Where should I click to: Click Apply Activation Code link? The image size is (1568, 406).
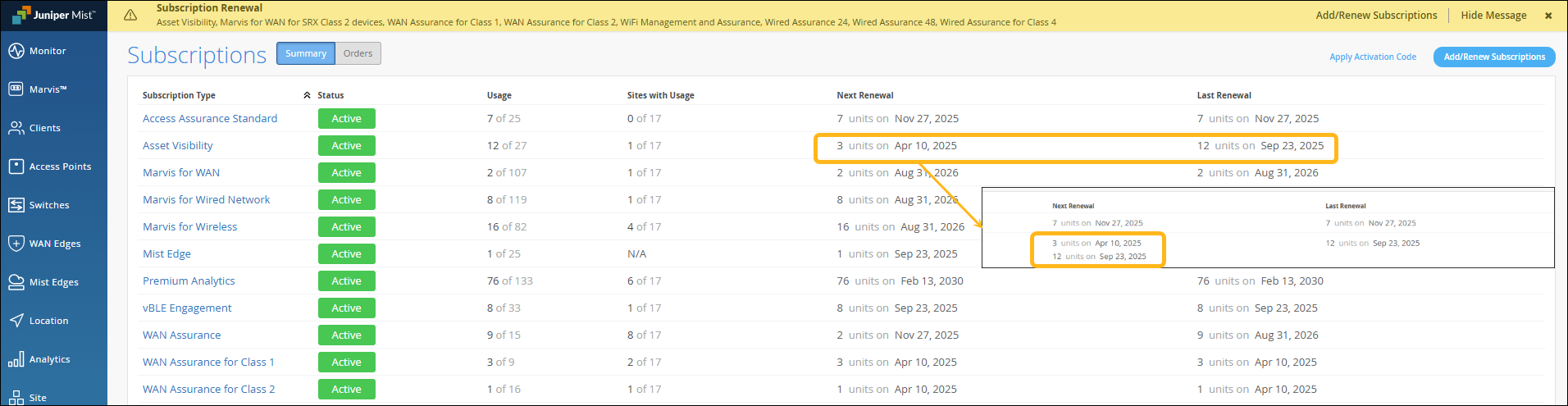point(1372,57)
